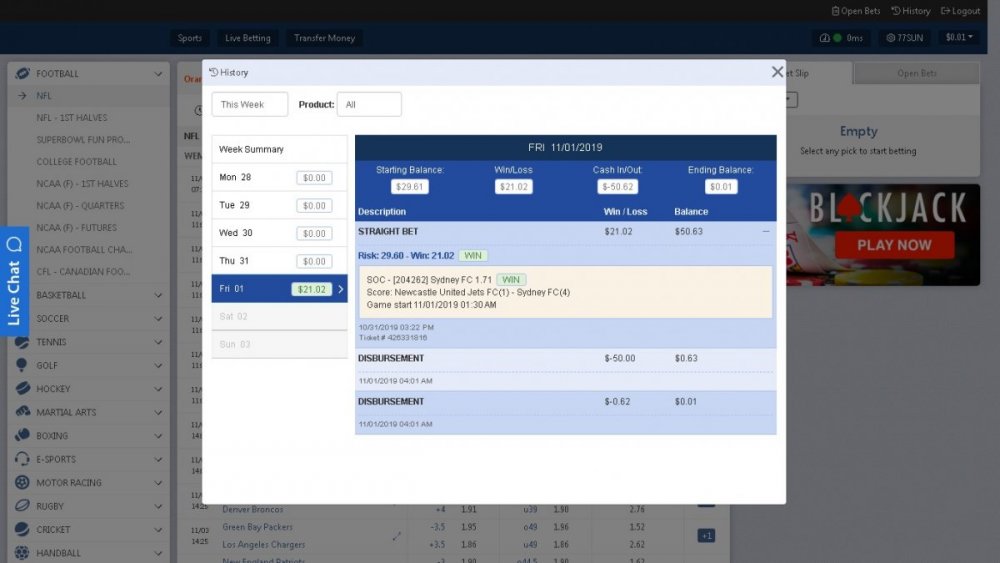The height and width of the screenshot is (563, 1000).
Task: Open the Live Chat side tab
Action: tap(14, 281)
